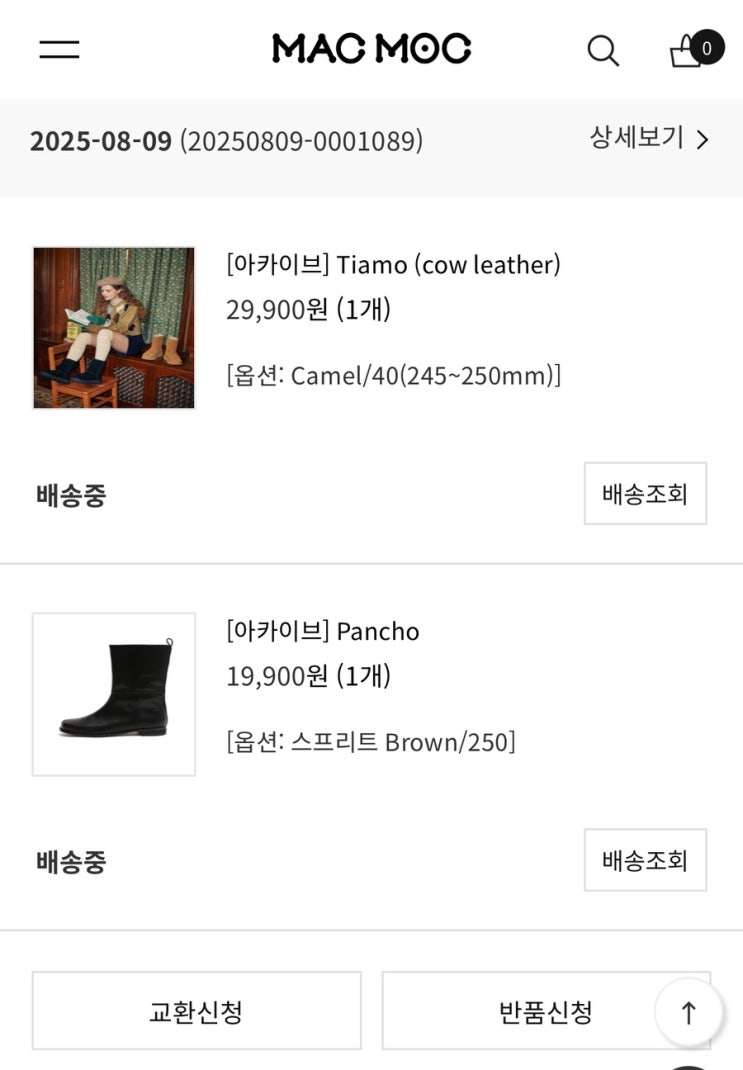Click the scroll-to-top arrow button
Screen dimensions: 743x1070
tap(688, 1012)
